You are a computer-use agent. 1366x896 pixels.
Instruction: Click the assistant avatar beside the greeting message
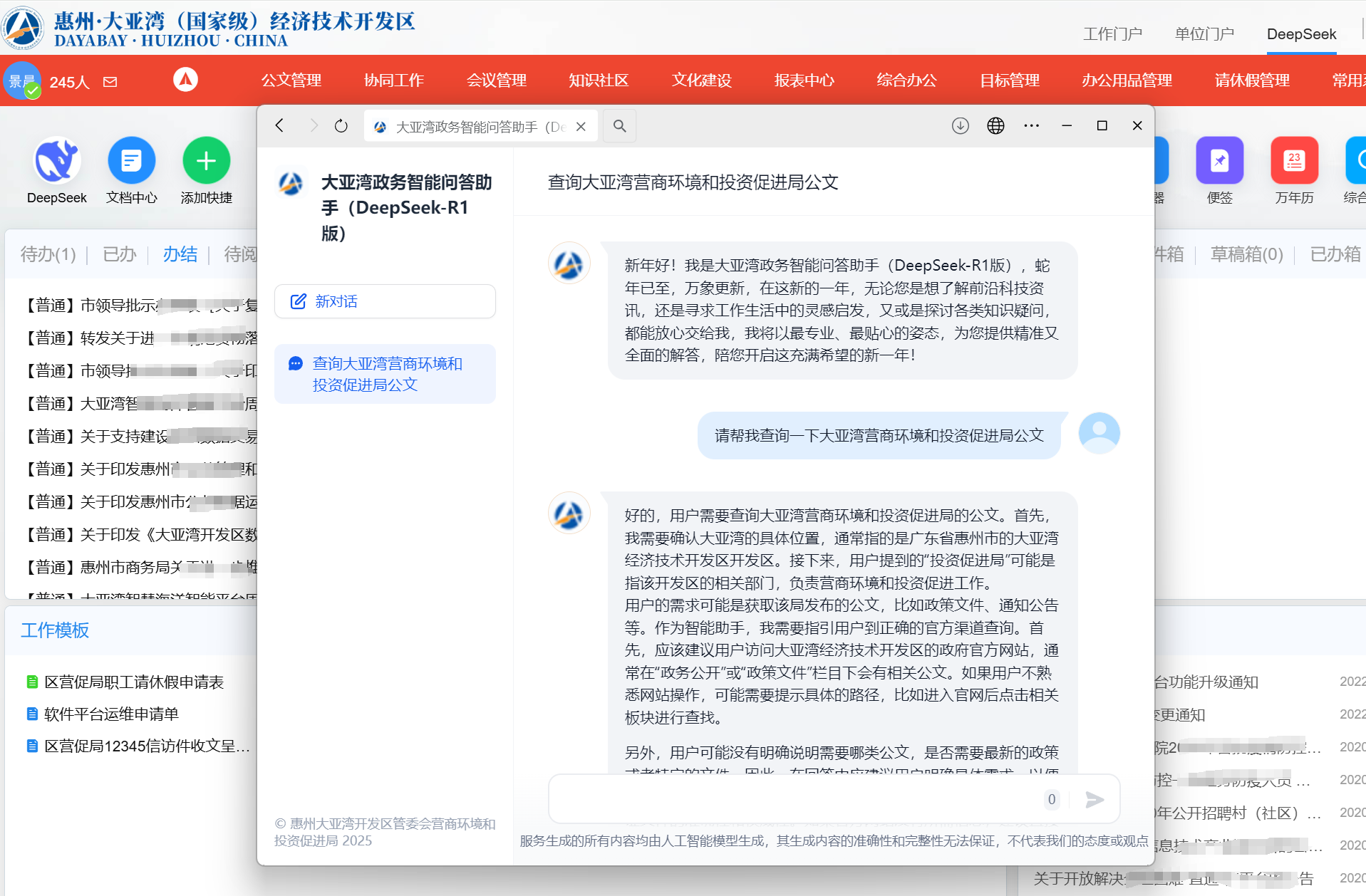click(x=569, y=264)
